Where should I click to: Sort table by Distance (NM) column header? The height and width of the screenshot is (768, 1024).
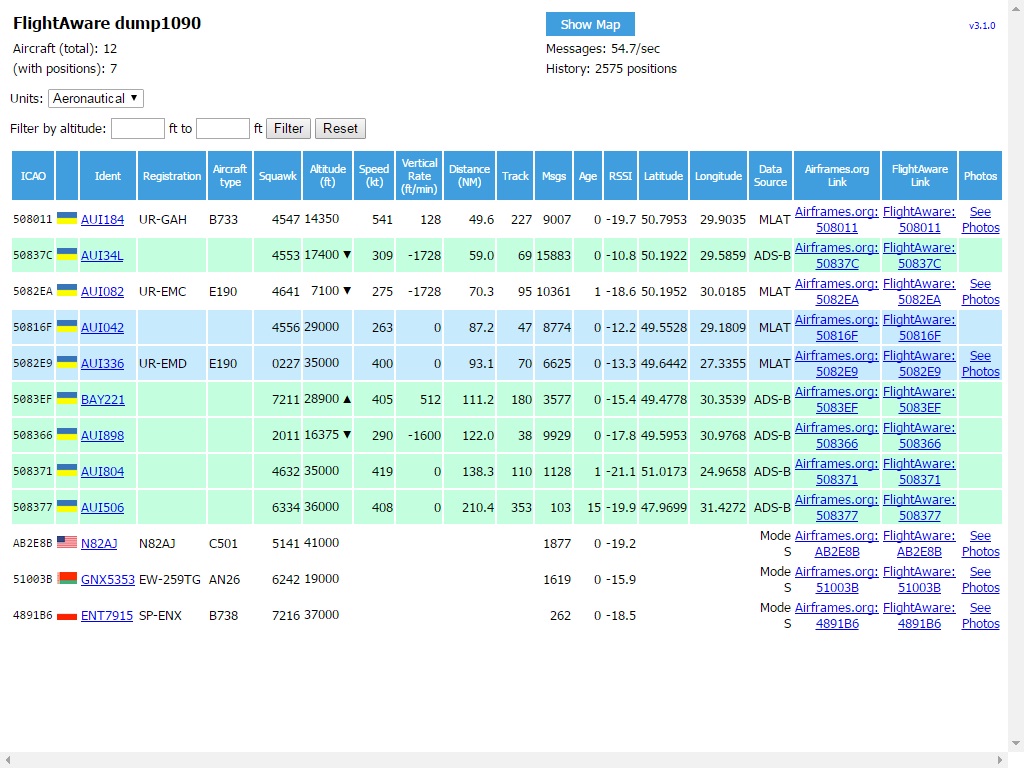coord(469,176)
